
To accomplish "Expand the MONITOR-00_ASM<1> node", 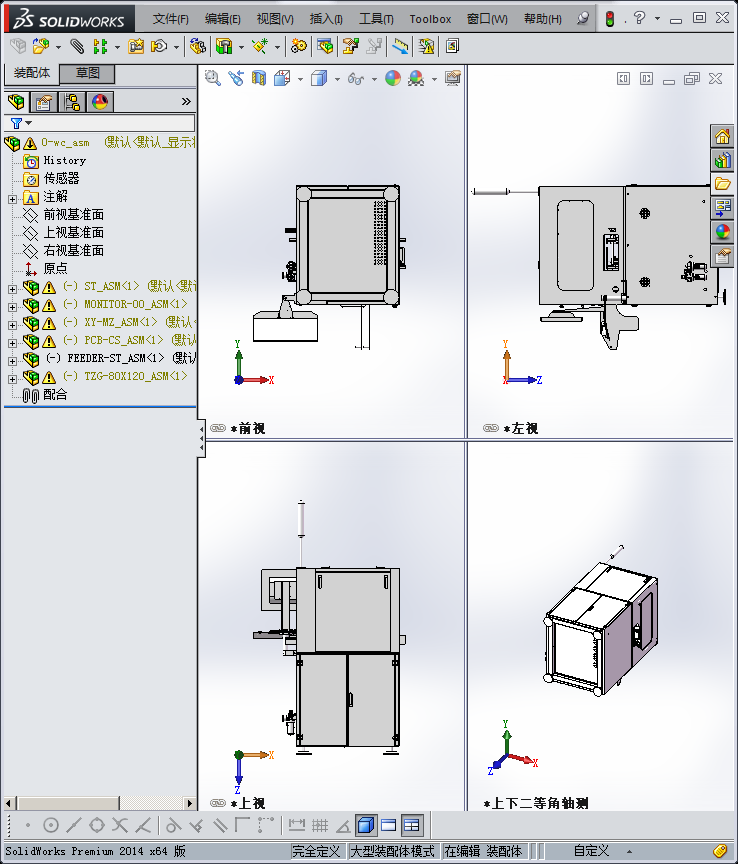I will tap(12, 307).
